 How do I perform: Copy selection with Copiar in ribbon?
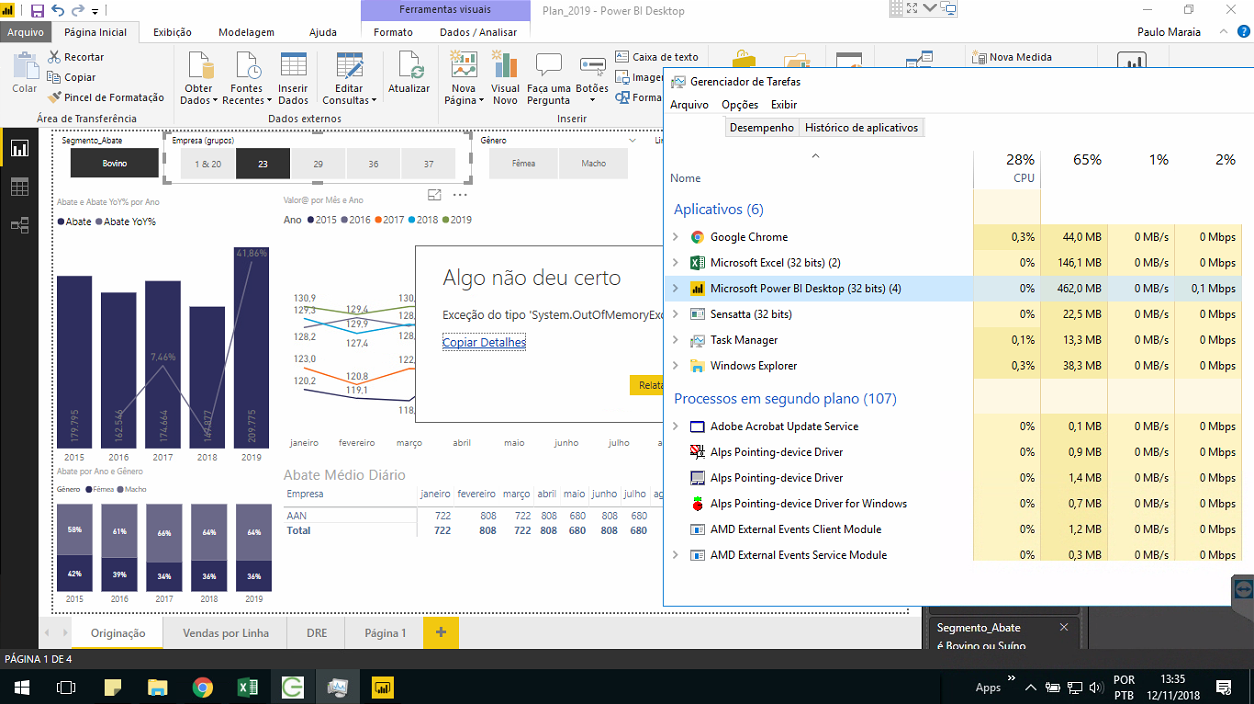point(72,77)
